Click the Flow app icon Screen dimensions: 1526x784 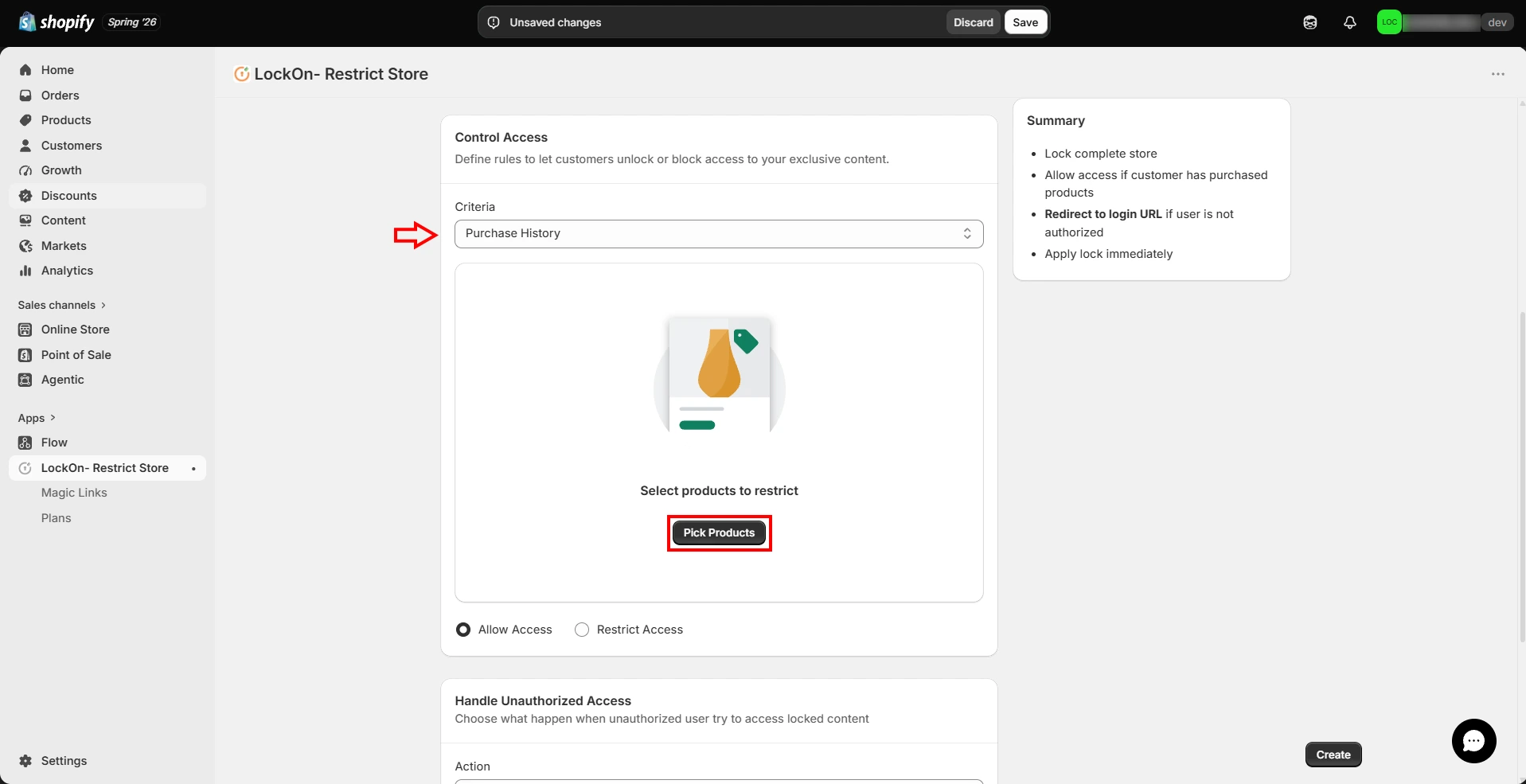coord(25,443)
